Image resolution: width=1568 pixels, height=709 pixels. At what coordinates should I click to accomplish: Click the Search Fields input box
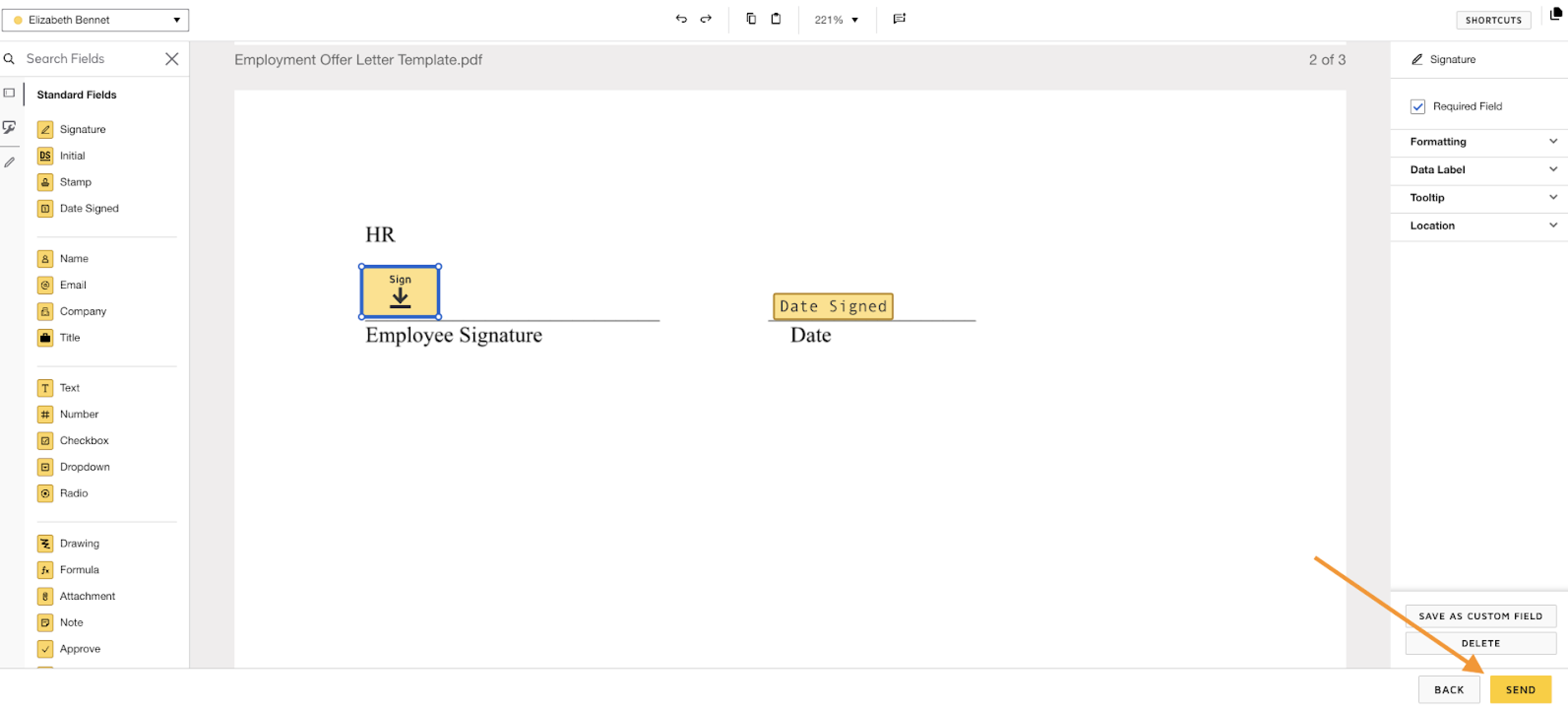click(92, 59)
